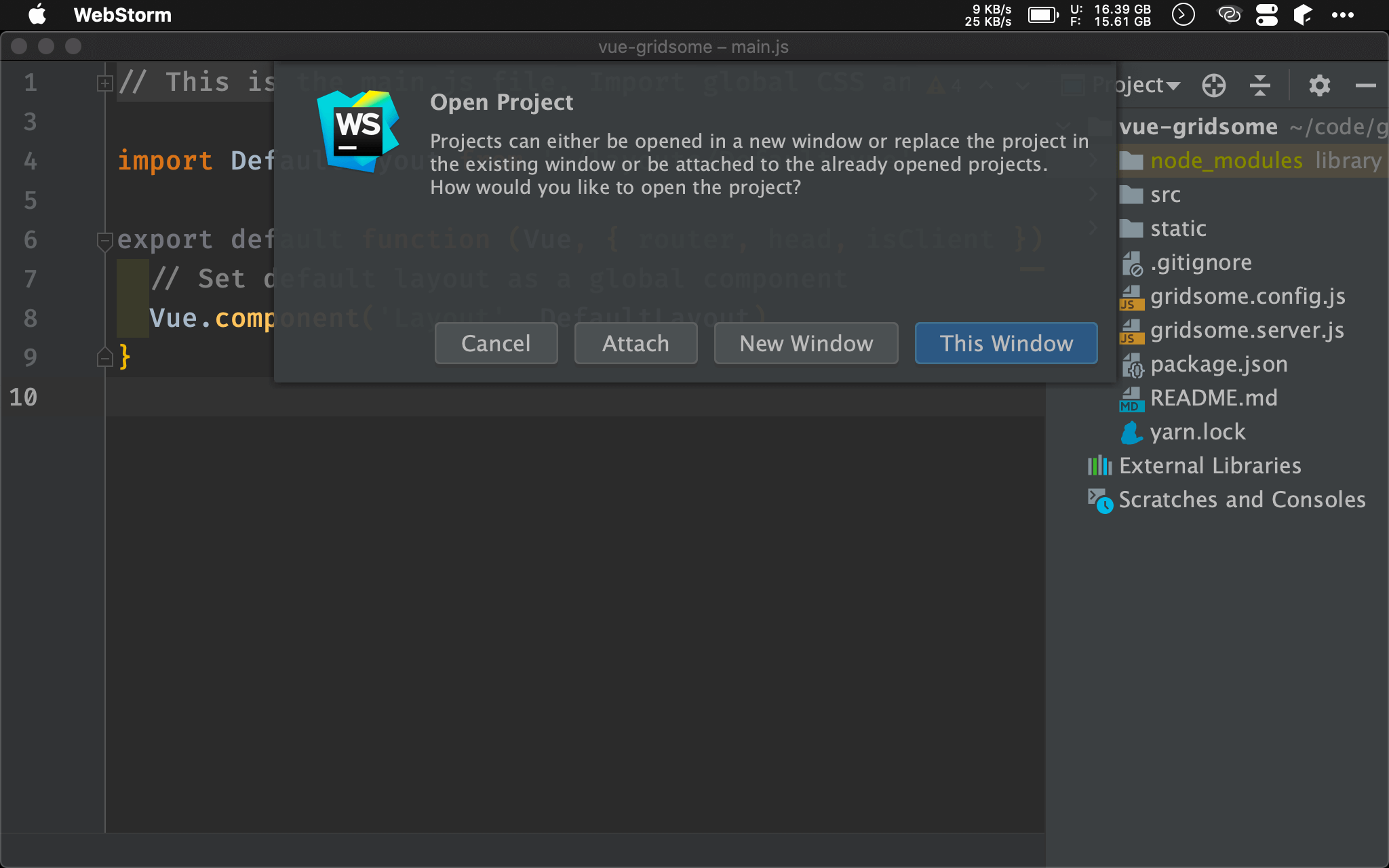The image size is (1389, 868).
Task: Click the This Window button
Action: click(x=1006, y=343)
